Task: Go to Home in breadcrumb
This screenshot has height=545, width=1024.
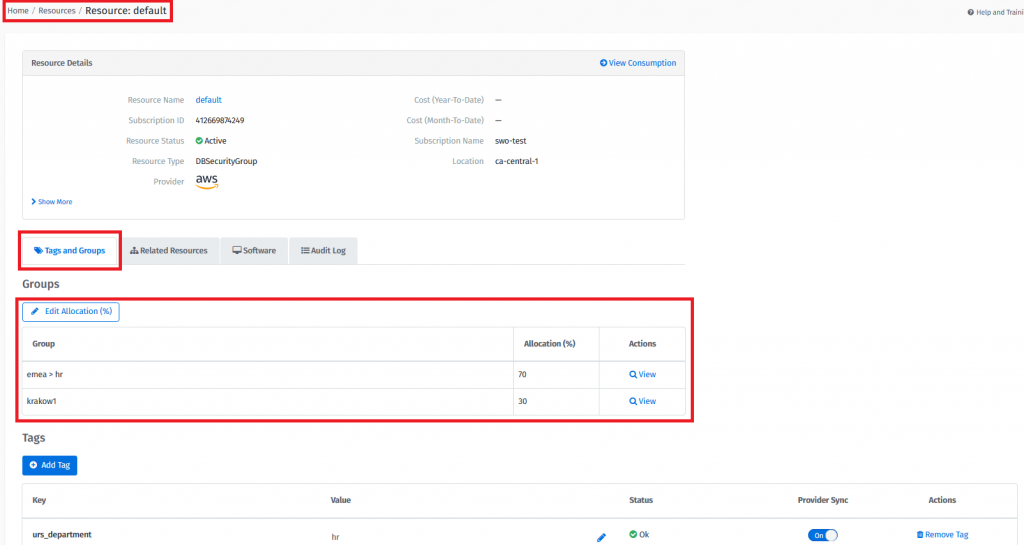Action: [18, 11]
